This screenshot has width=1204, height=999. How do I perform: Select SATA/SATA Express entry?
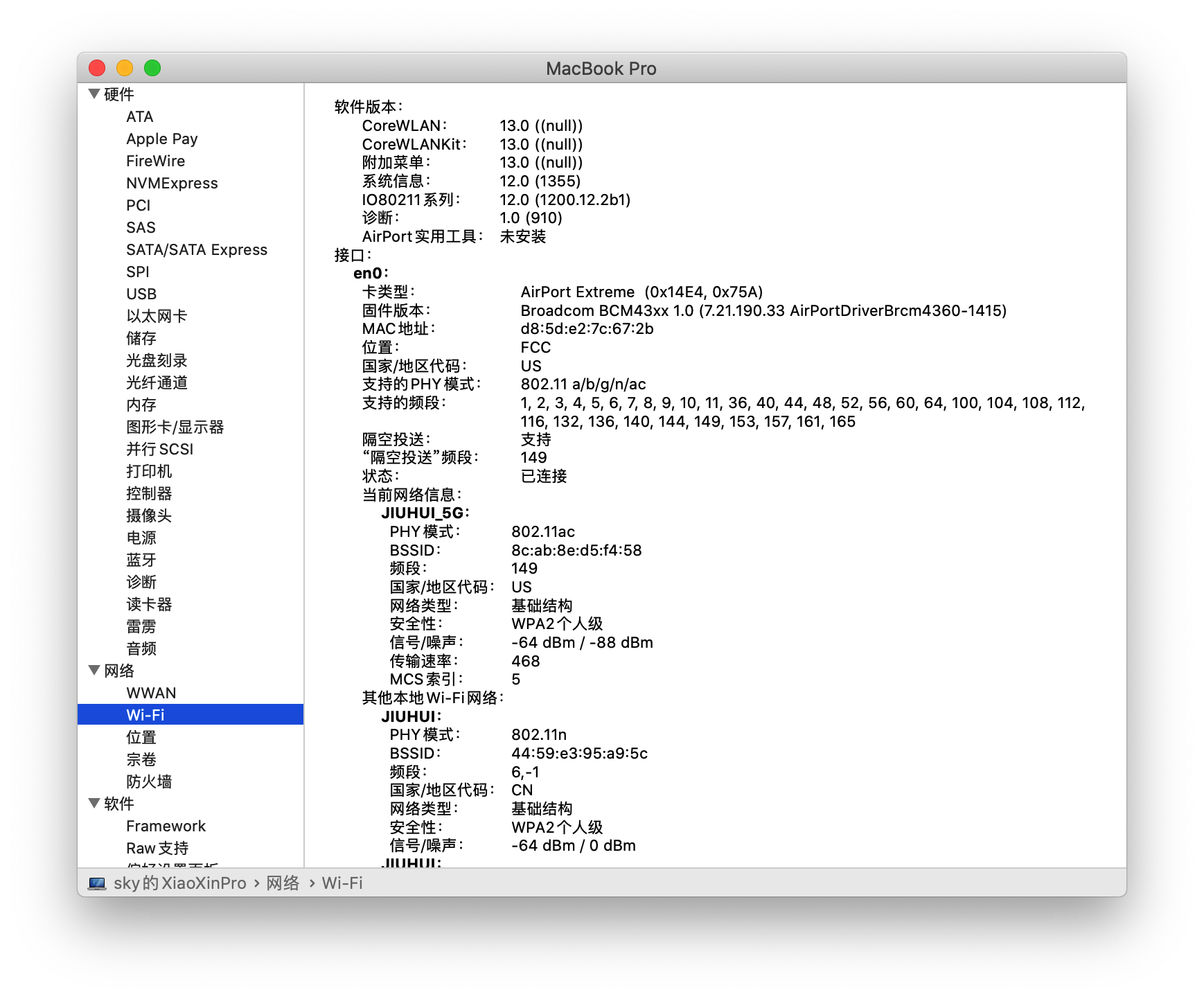197,249
